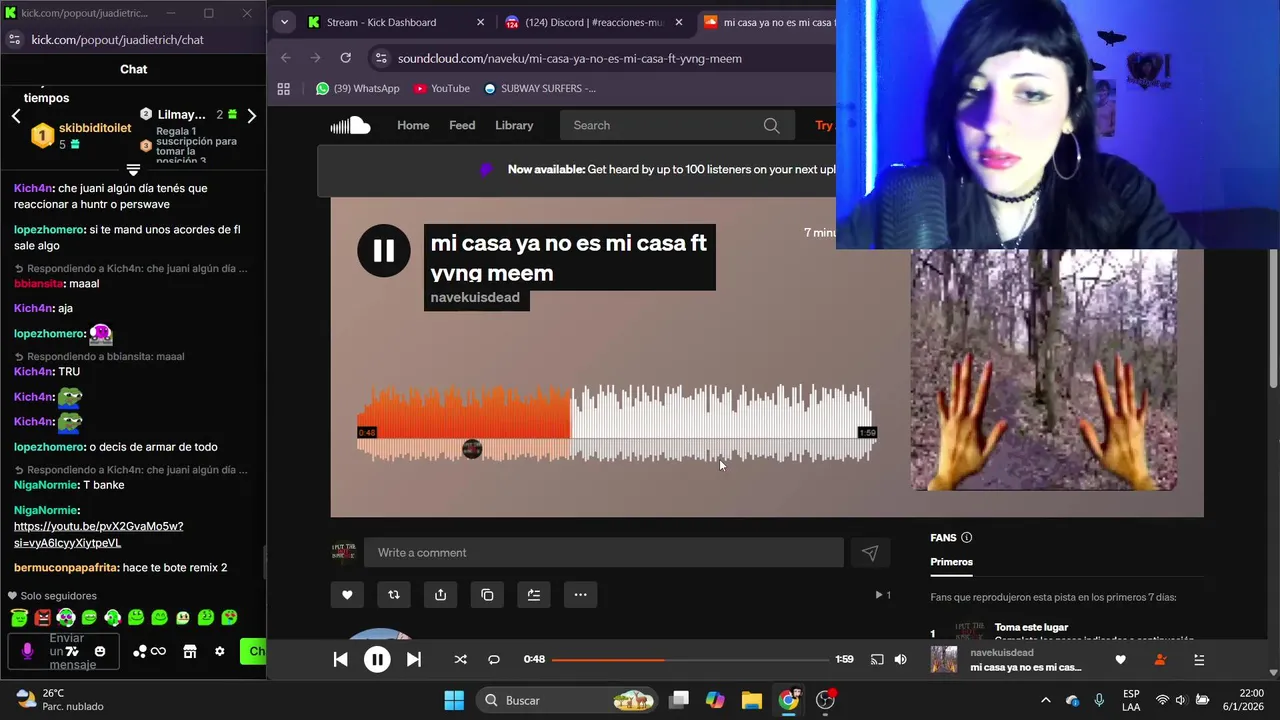Image resolution: width=1280 pixels, height=720 pixels.
Task: Open the YouTube bookmark
Action: point(441,88)
